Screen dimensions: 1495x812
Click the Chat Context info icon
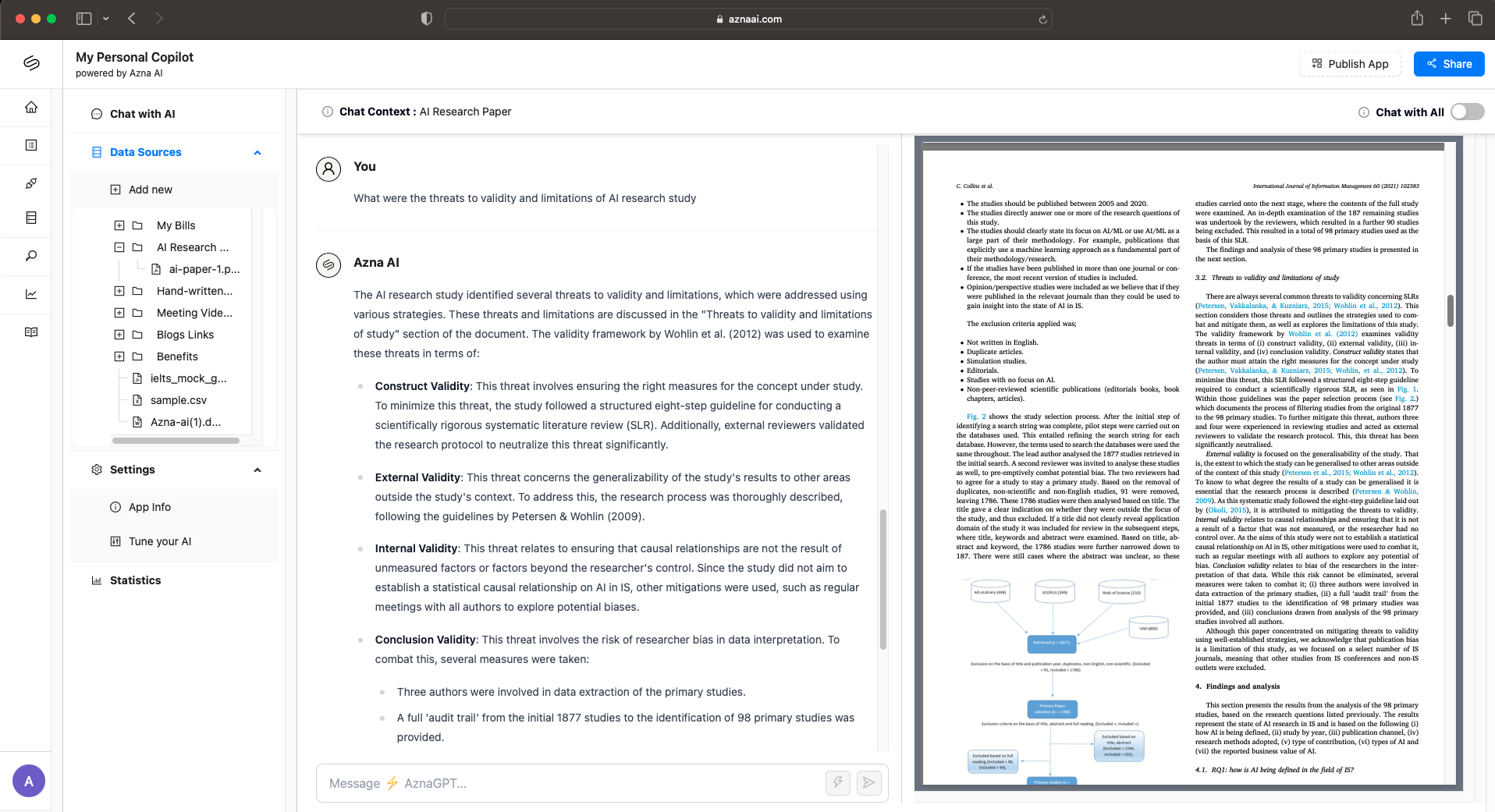click(x=328, y=112)
